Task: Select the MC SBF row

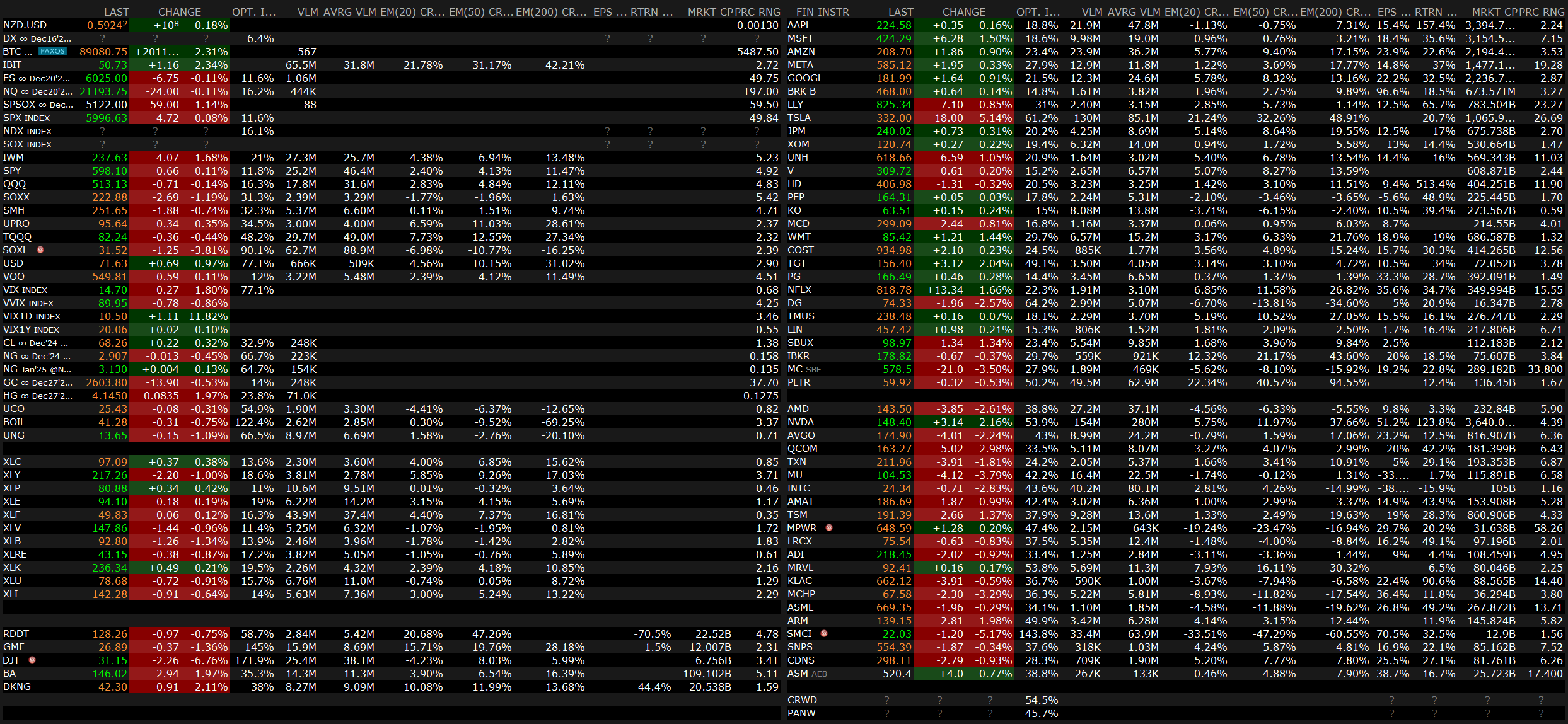Action: [1176, 369]
